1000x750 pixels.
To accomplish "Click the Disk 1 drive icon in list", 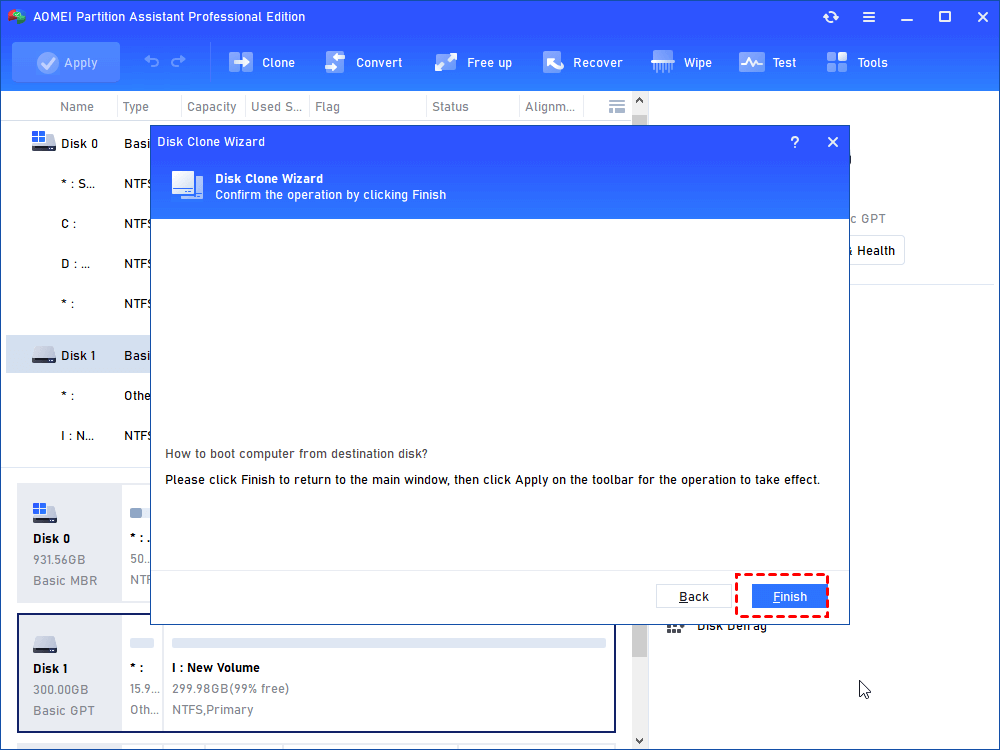I will tap(43, 355).
